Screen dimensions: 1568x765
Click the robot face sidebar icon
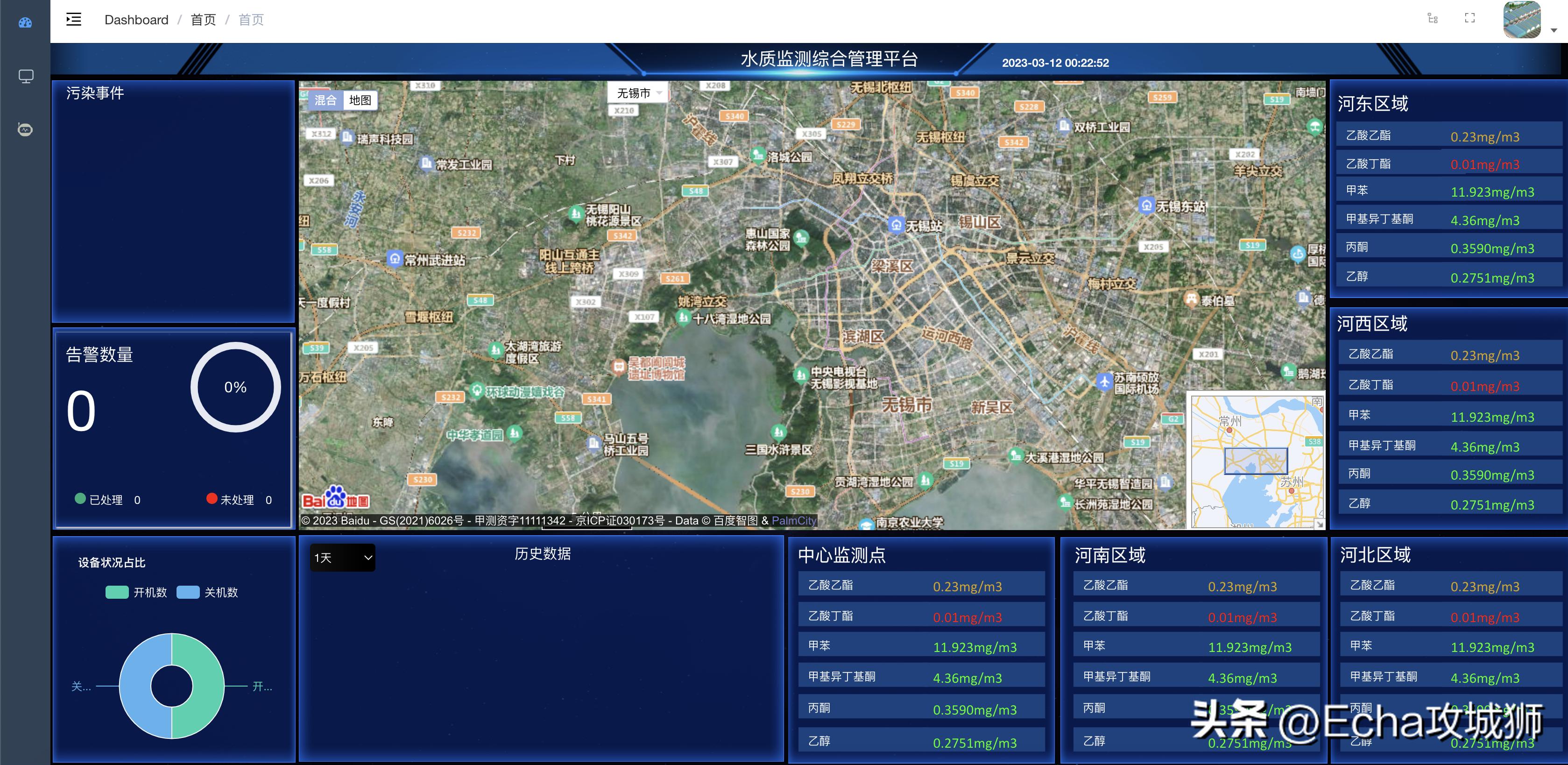coord(25,129)
